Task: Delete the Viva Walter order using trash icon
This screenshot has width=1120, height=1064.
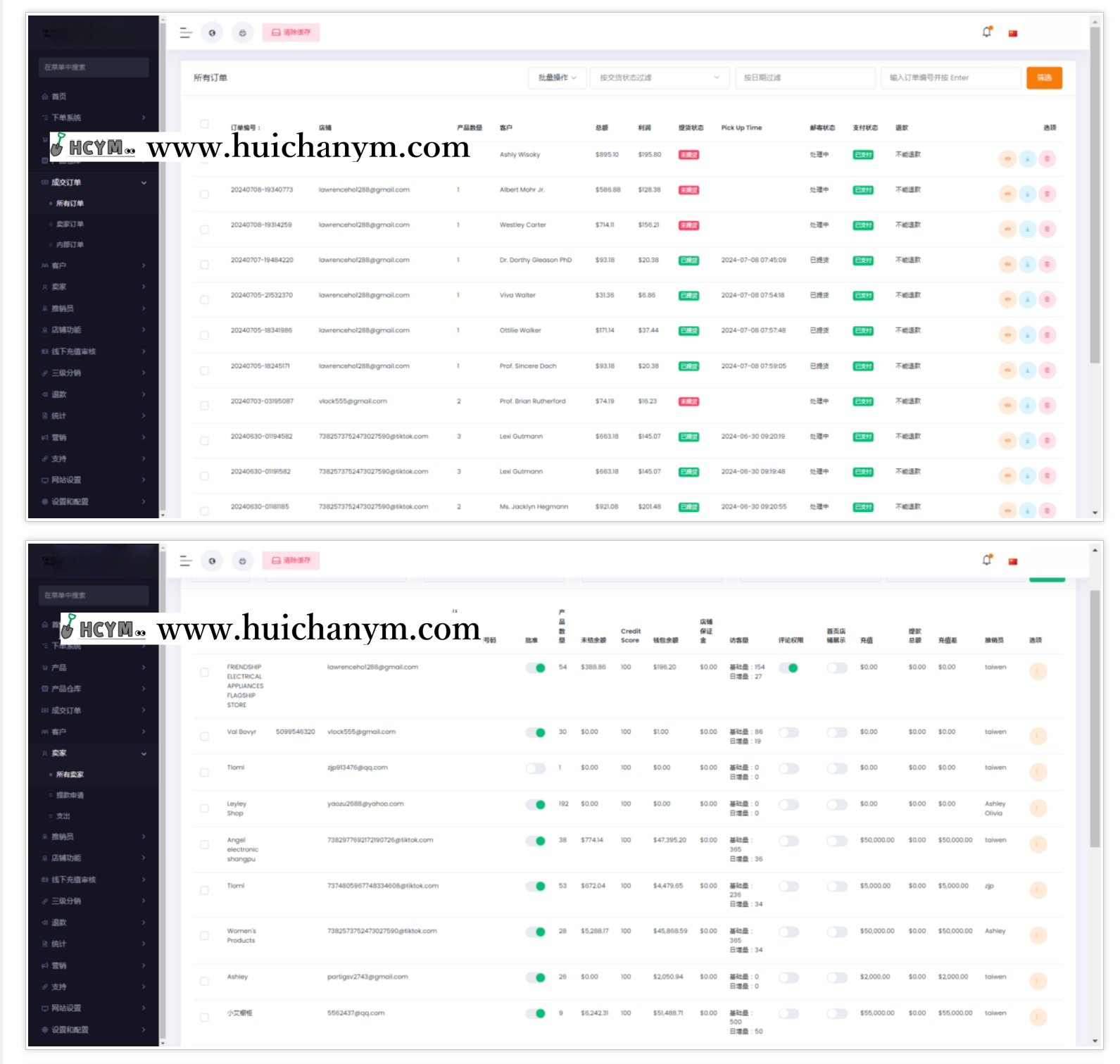Action: pos(1047,299)
